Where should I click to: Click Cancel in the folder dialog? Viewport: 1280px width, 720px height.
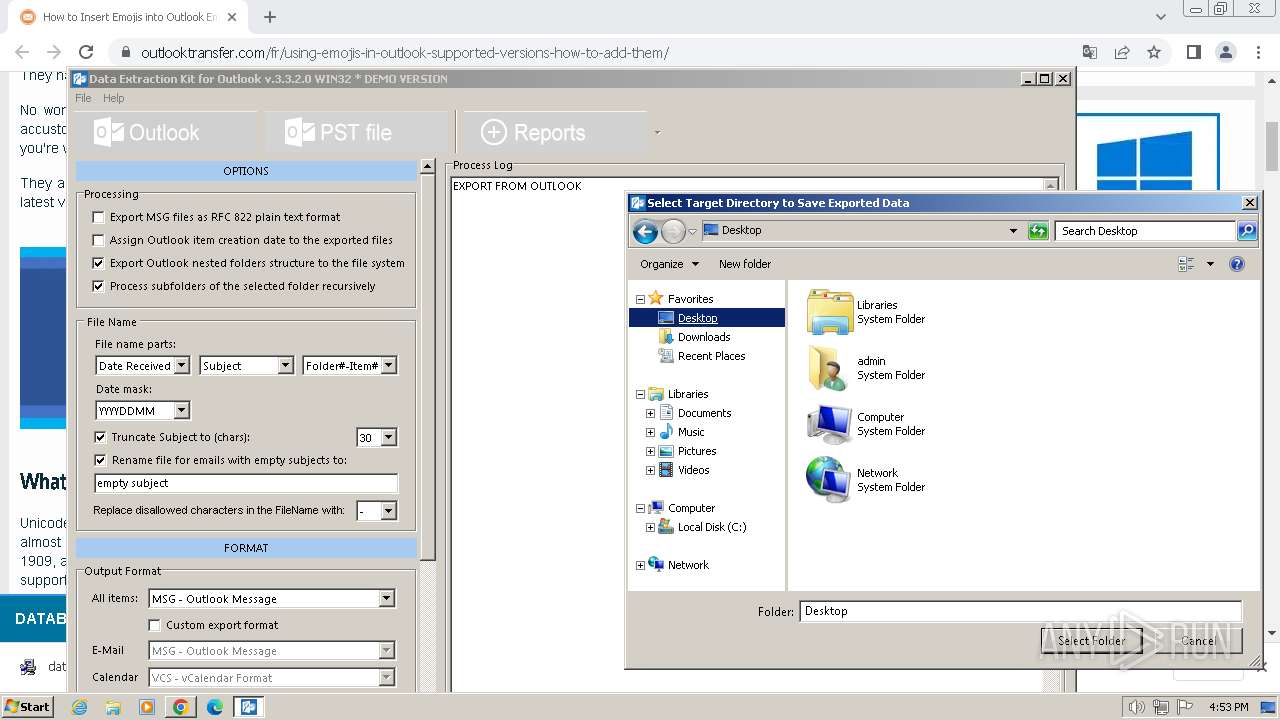point(1198,641)
